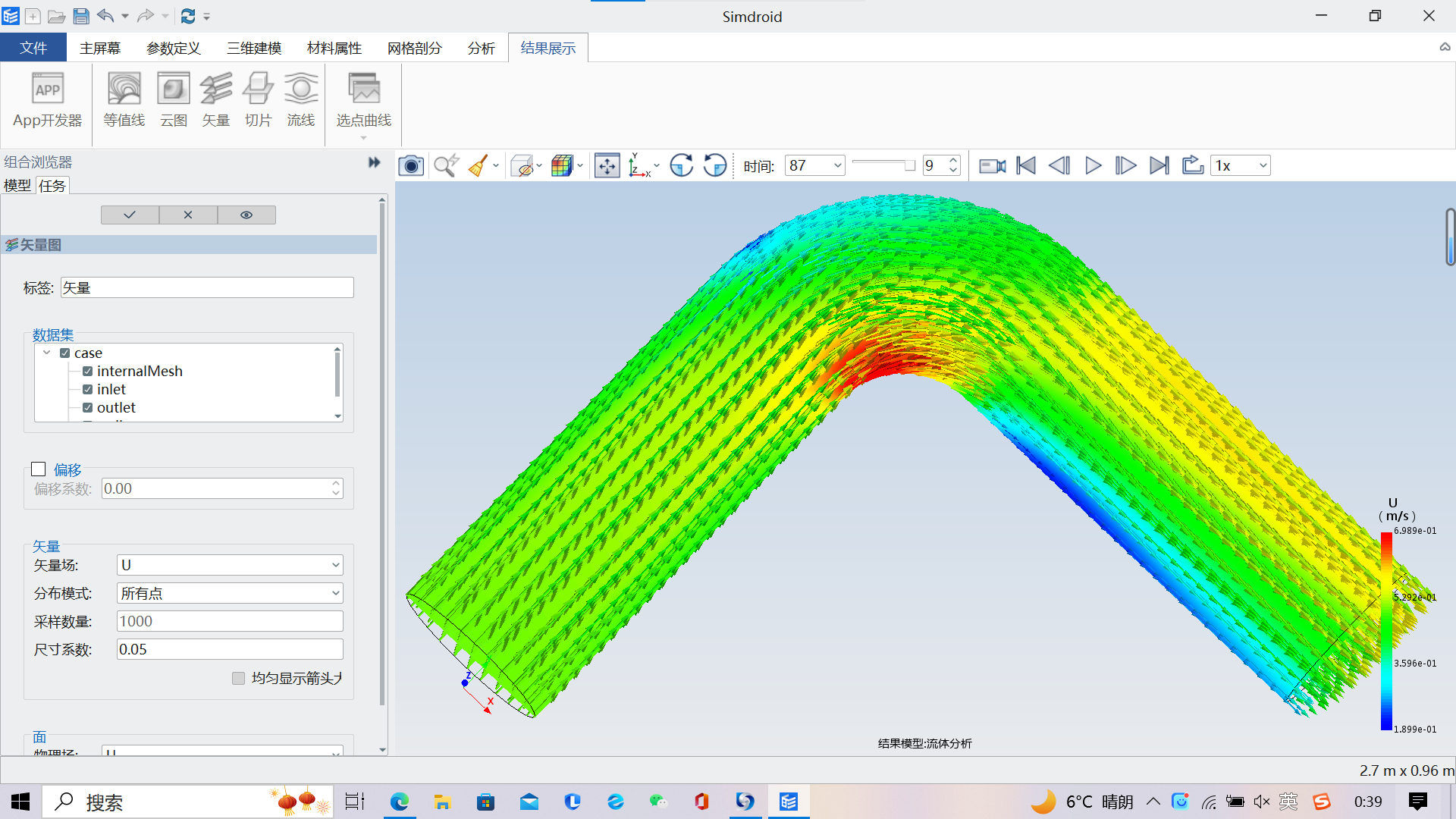Image resolution: width=1456 pixels, height=819 pixels.
Task: Open the playback speed 1x dropdown
Action: pyautogui.click(x=1241, y=165)
